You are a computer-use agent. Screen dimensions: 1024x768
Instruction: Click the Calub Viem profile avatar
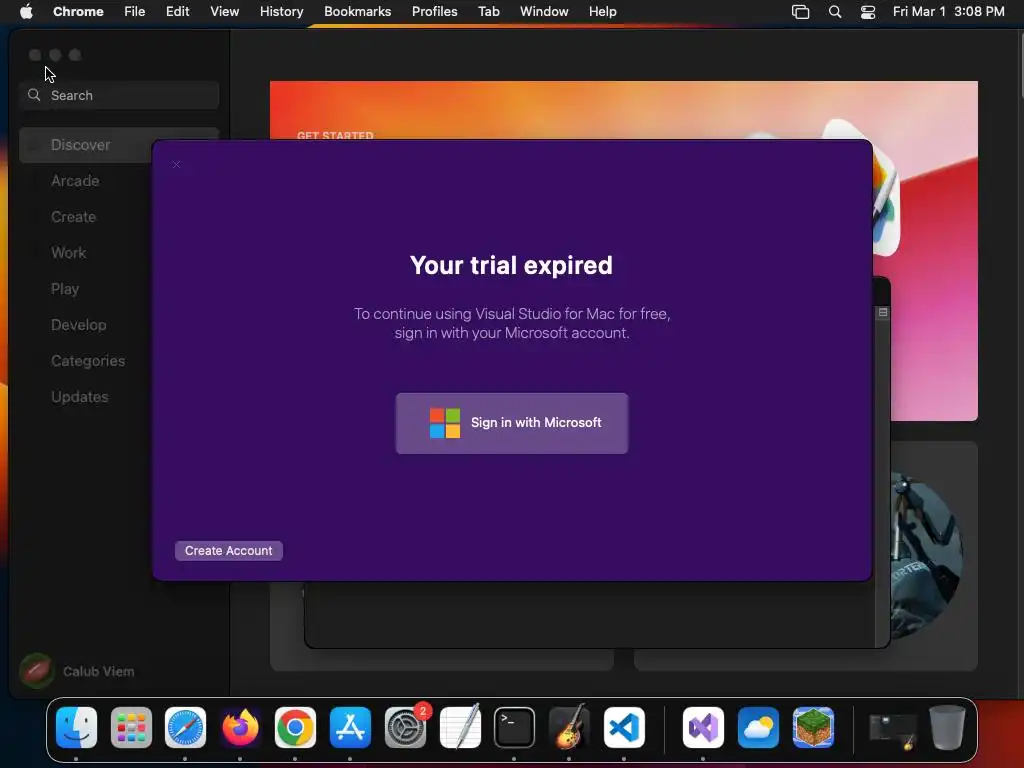coord(37,671)
